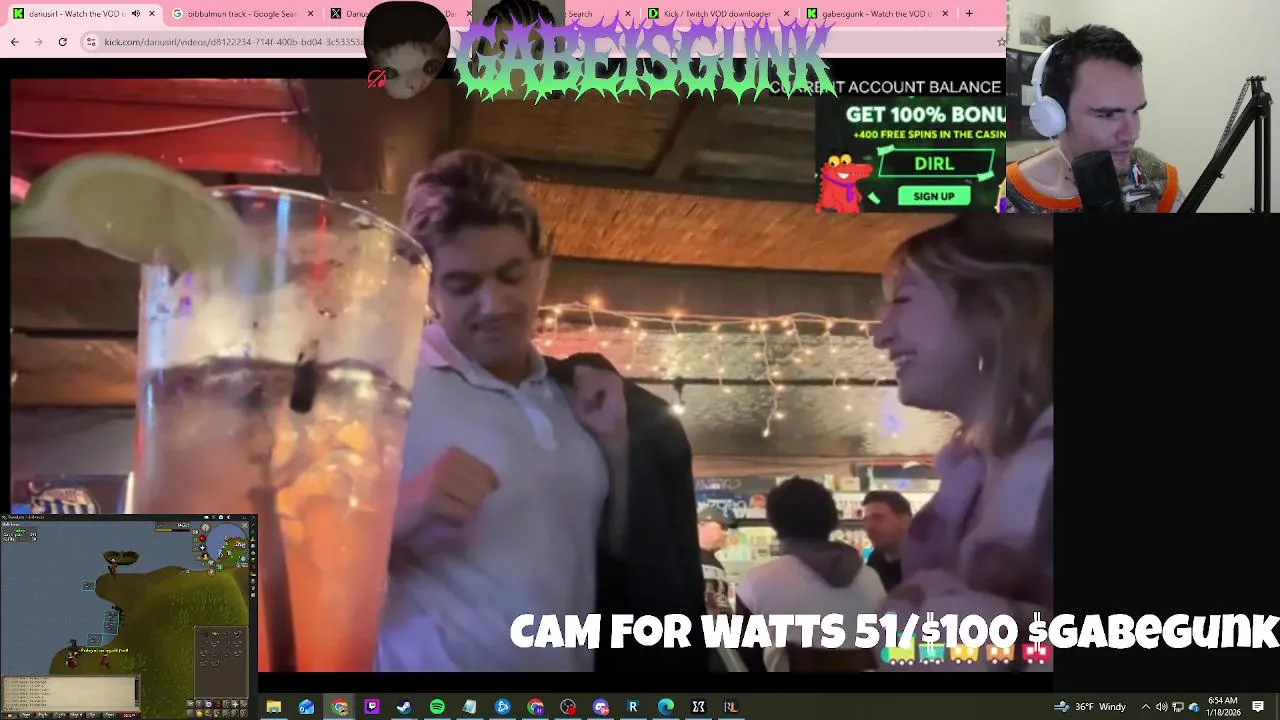Open the RuneLite RL icon in the taskbar
Image resolution: width=1280 pixels, height=720 pixels.
tap(730, 707)
